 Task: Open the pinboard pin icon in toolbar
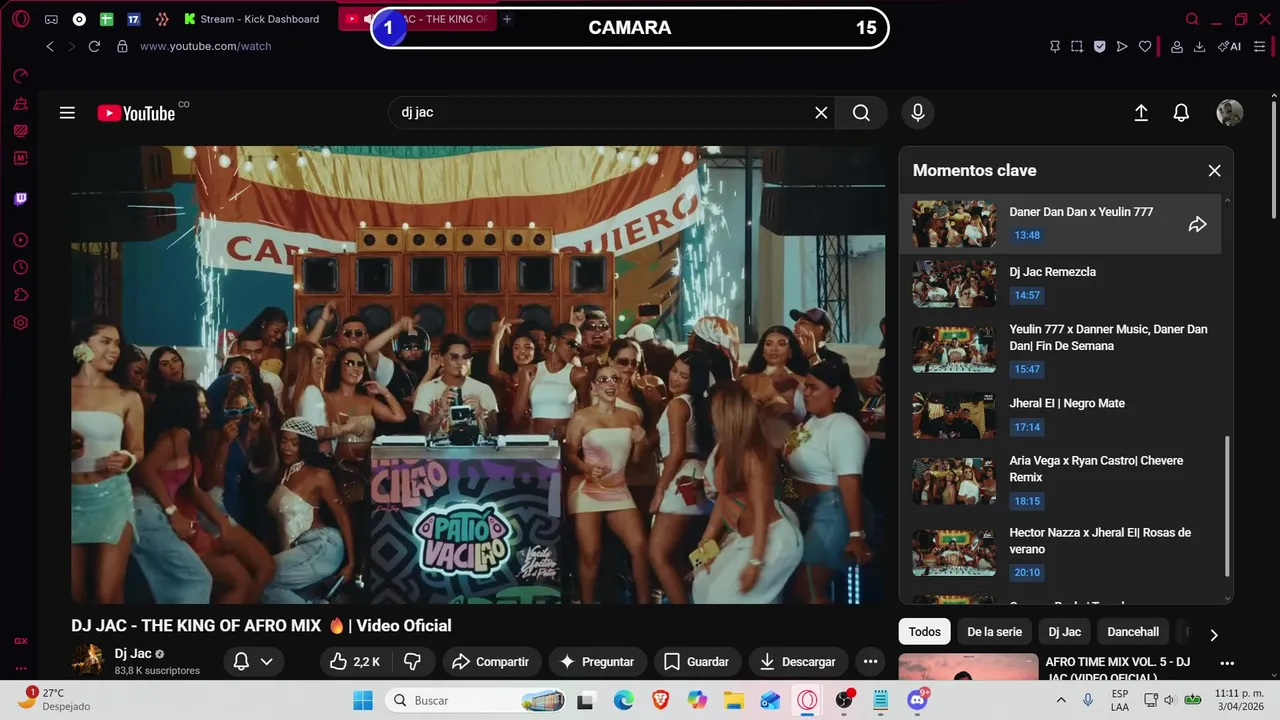click(1055, 46)
